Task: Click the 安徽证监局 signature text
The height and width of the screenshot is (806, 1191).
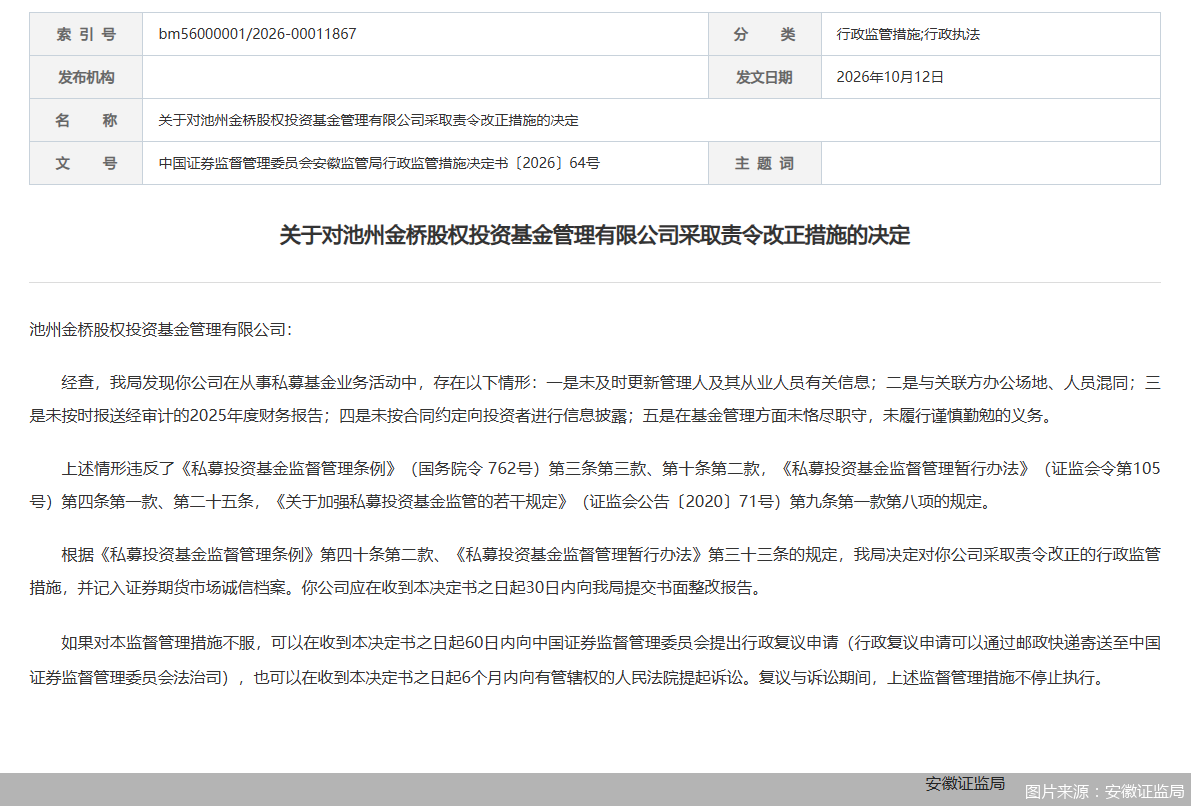Action: pyautogui.click(x=965, y=783)
